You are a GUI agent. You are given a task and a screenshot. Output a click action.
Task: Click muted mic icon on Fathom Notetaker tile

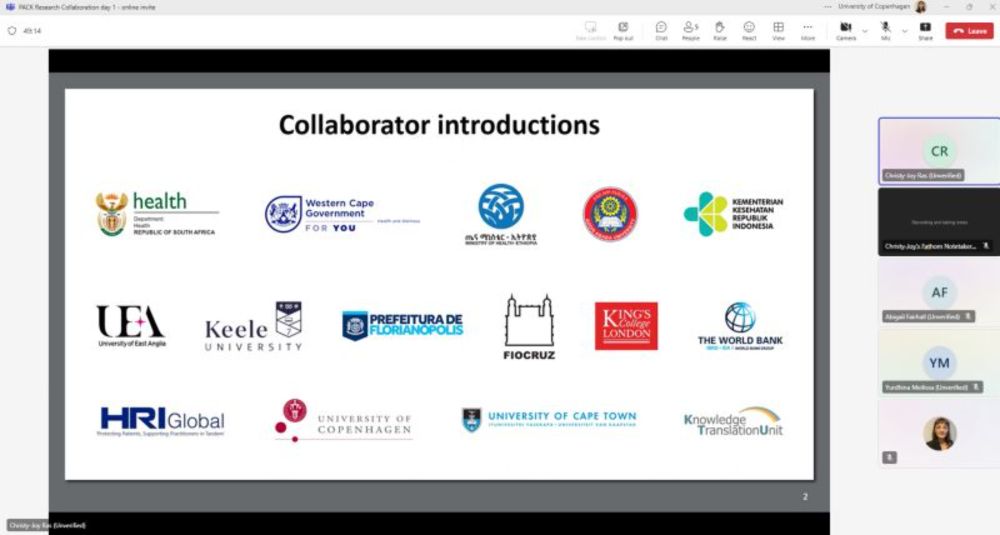[x=985, y=246]
